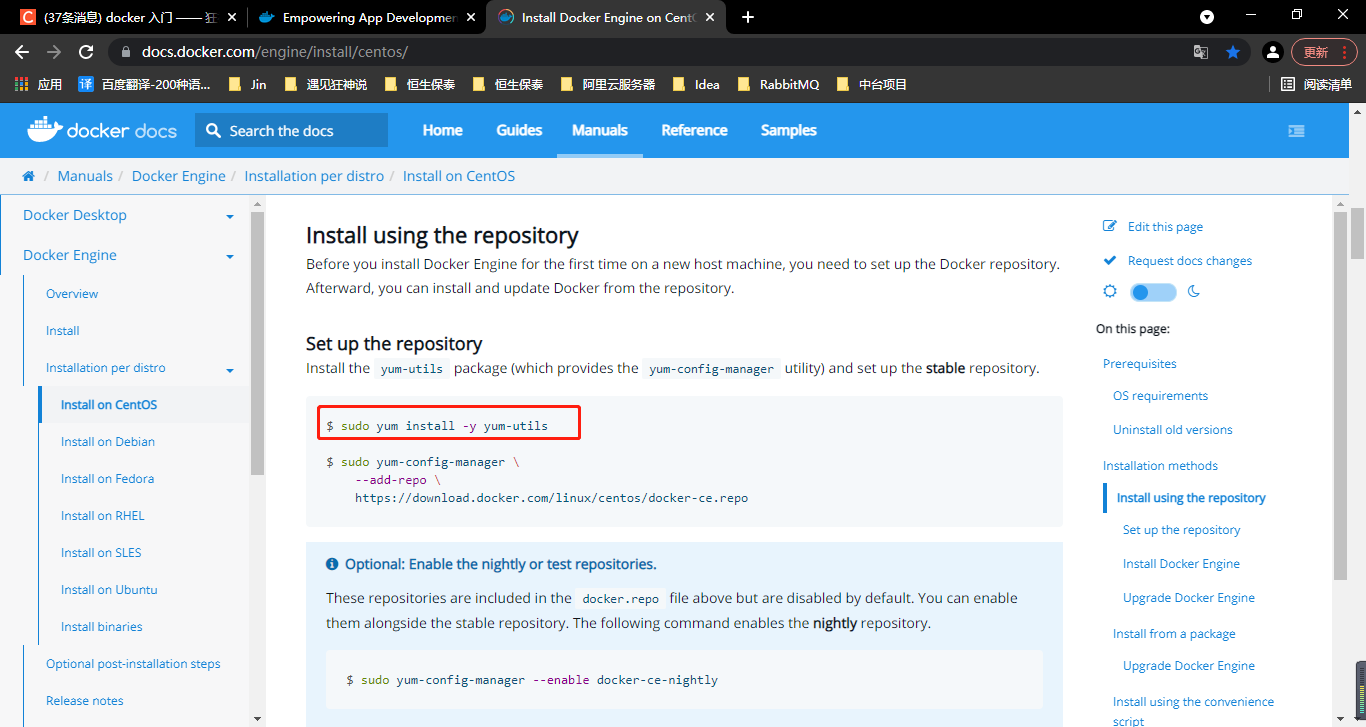The width and height of the screenshot is (1366, 727).
Task: Close the Empowering App Development tab
Action: click(471, 17)
